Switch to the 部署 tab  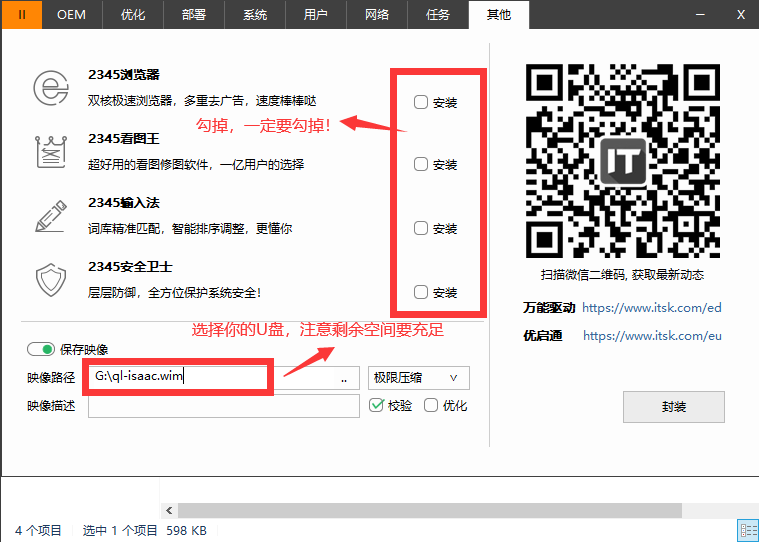[195, 15]
